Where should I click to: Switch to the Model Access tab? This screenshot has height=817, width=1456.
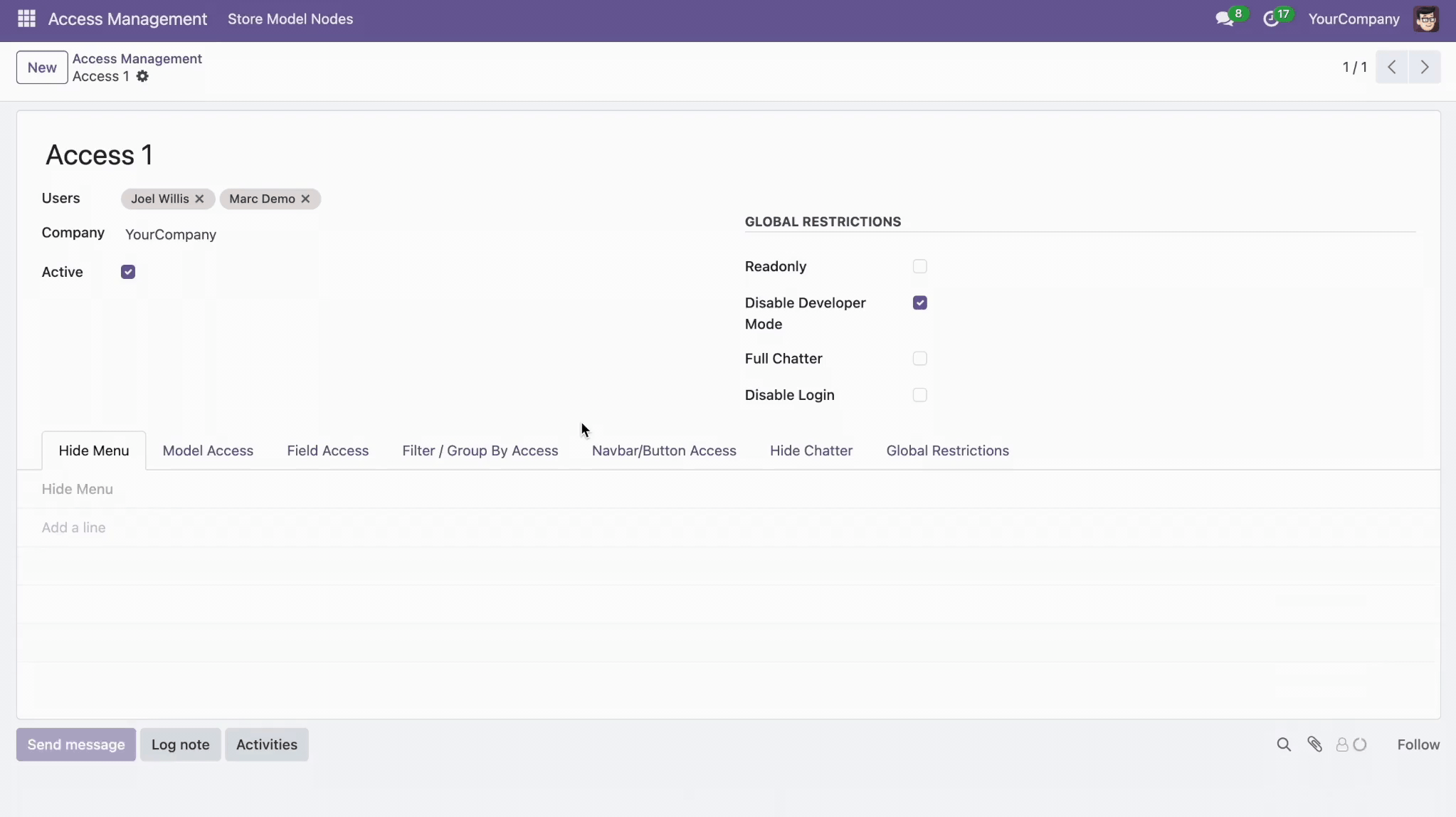tap(208, 450)
